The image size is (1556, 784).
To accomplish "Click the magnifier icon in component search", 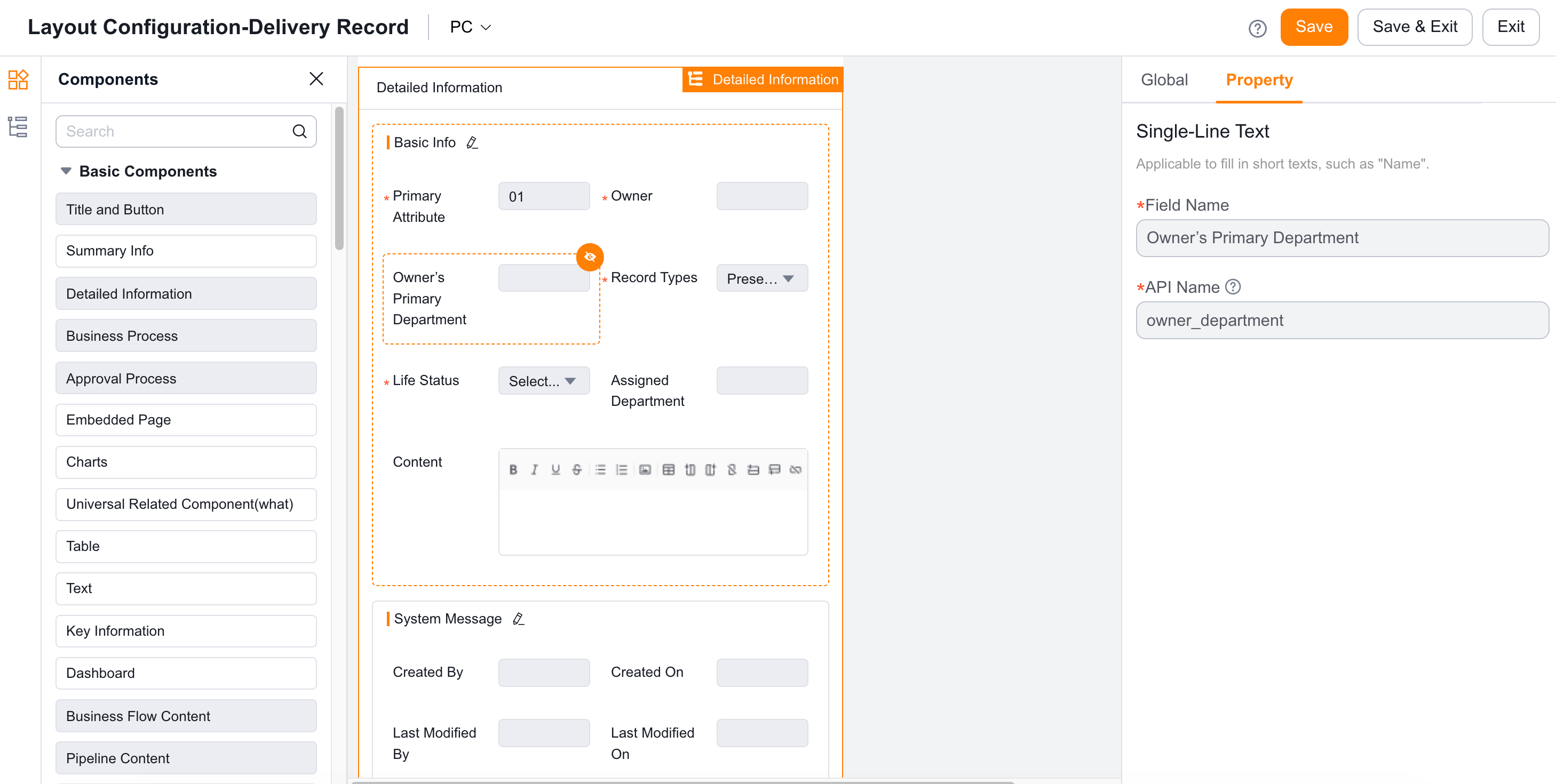I will [299, 131].
